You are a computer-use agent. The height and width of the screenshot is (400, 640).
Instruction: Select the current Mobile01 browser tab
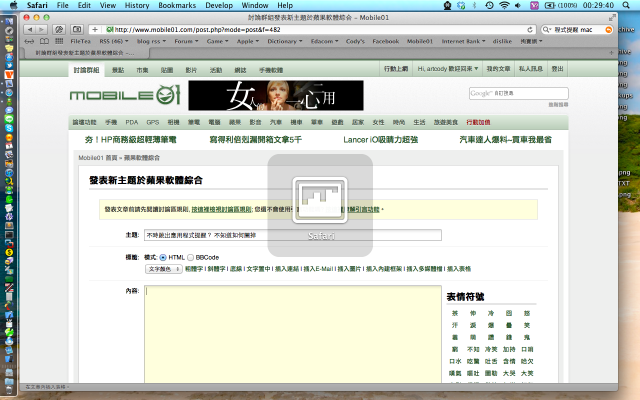pyautogui.click(x=85, y=53)
